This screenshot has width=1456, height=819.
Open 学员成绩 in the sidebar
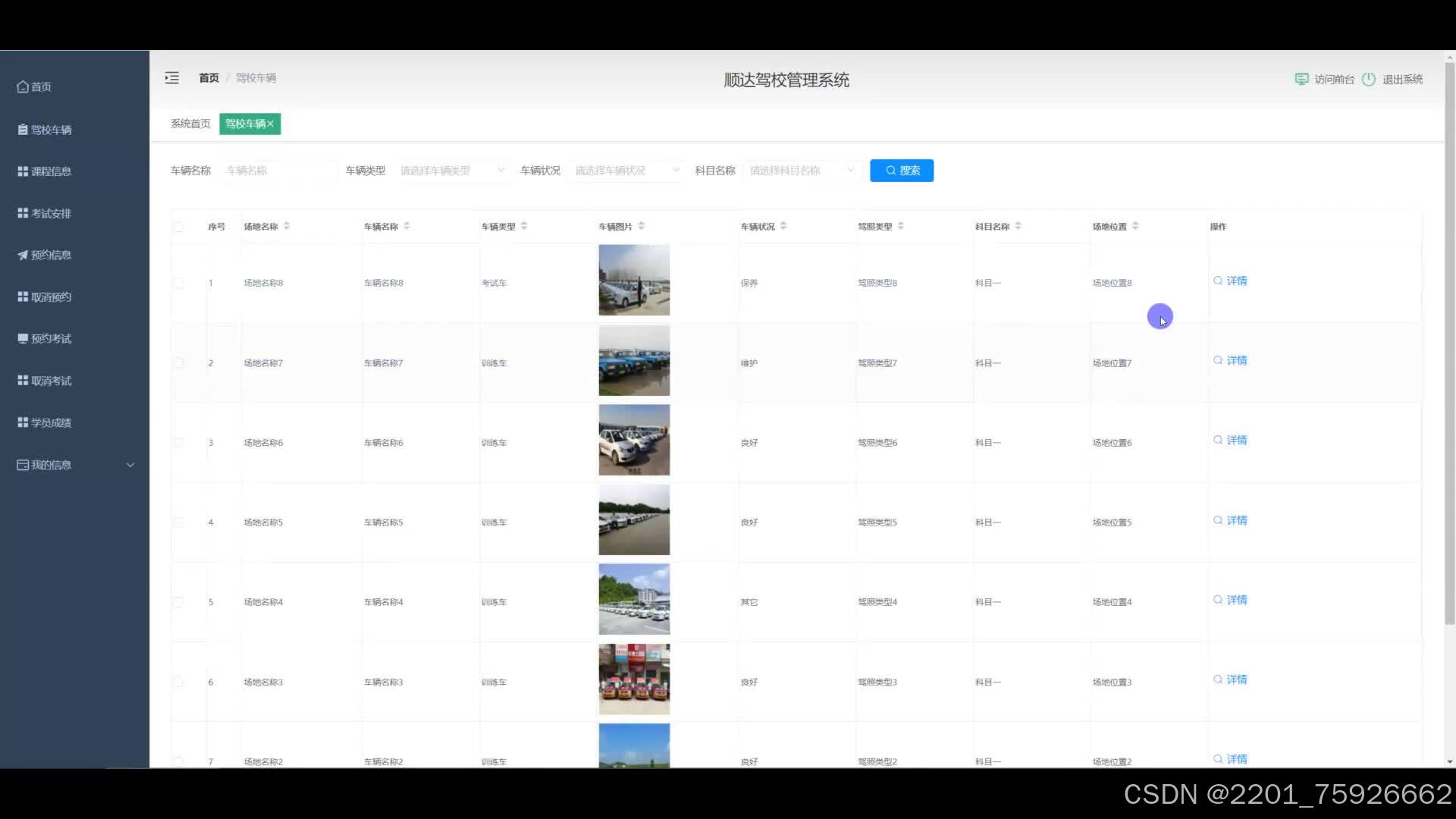coord(51,423)
